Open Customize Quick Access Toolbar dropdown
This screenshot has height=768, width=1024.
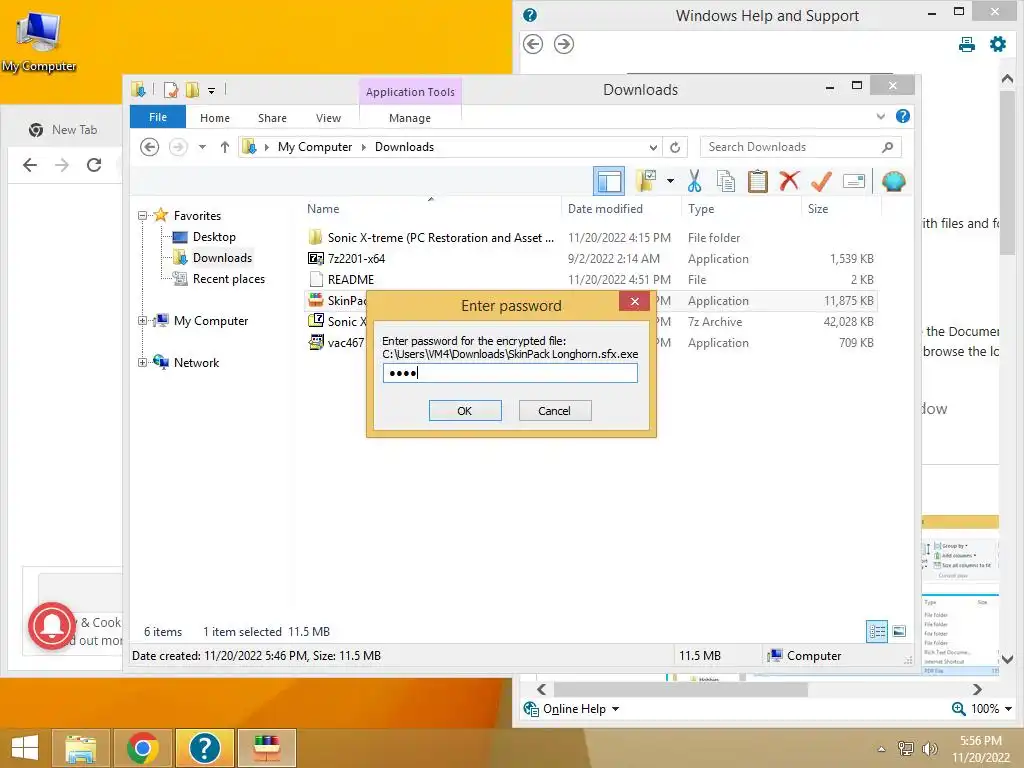coord(211,91)
